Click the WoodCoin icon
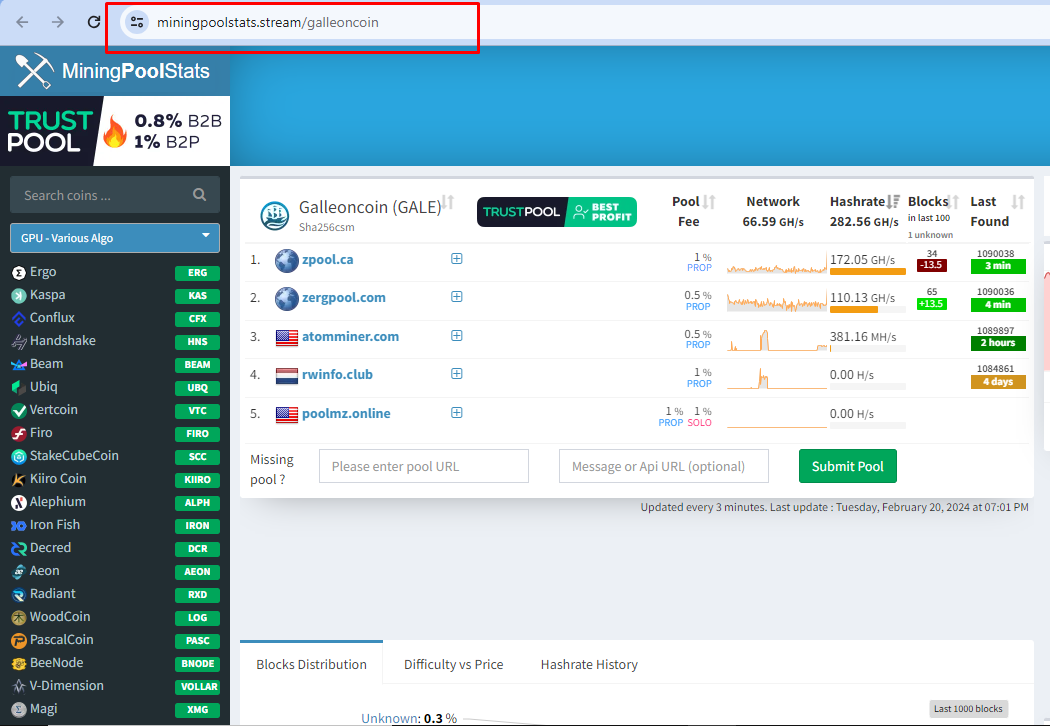This screenshot has height=726, width=1050. click(19, 618)
